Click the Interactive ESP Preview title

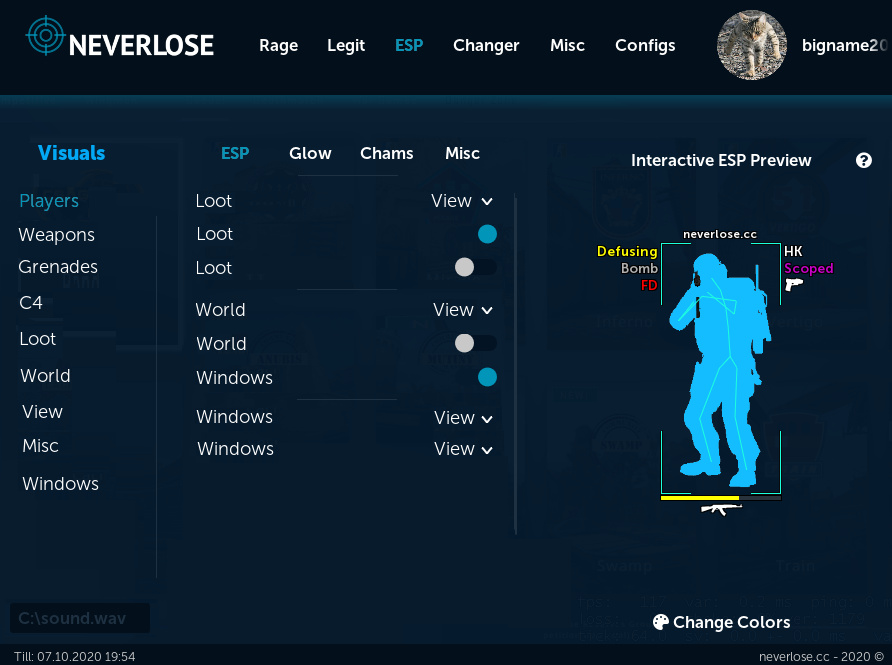pos(721,160)
